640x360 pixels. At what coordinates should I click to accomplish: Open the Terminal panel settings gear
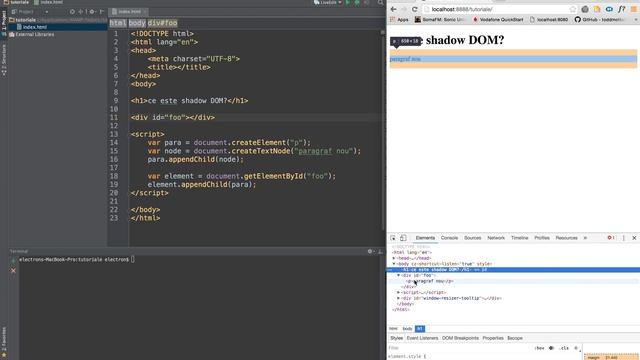371,251
